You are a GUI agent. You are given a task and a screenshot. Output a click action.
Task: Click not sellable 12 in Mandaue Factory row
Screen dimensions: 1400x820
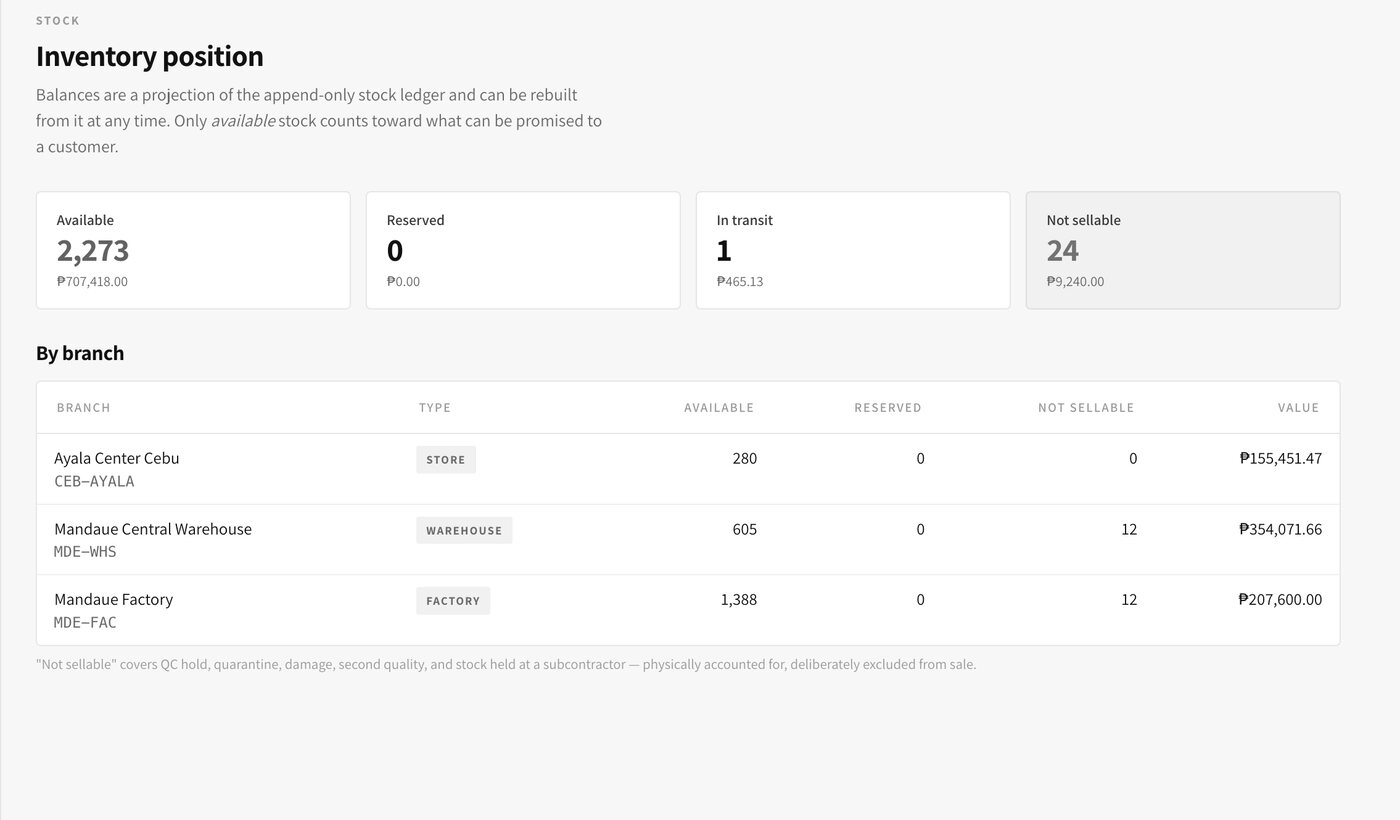(1129, 599)
